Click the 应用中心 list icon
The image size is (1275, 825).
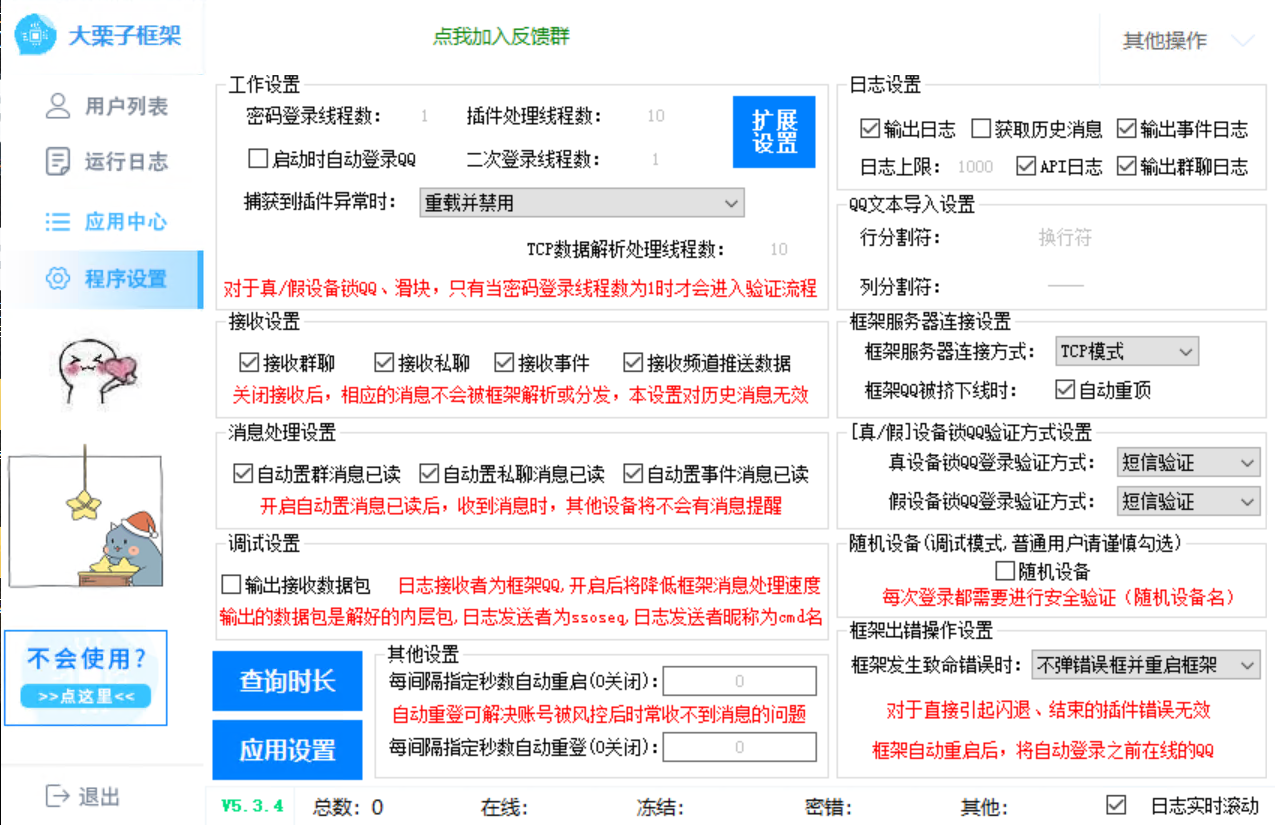coord(58,222)
